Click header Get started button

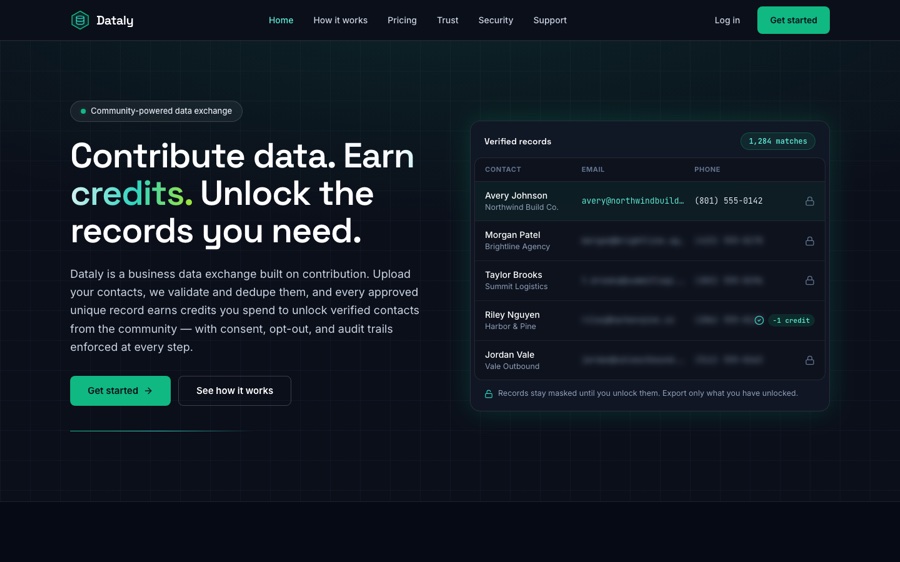click(x=793, y=20)
